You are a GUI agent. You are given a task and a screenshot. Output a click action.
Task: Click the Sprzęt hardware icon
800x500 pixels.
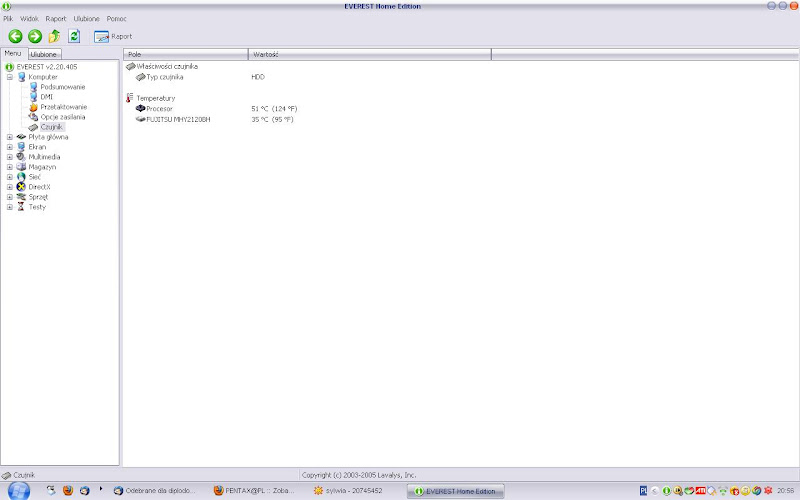coord(21,197)
